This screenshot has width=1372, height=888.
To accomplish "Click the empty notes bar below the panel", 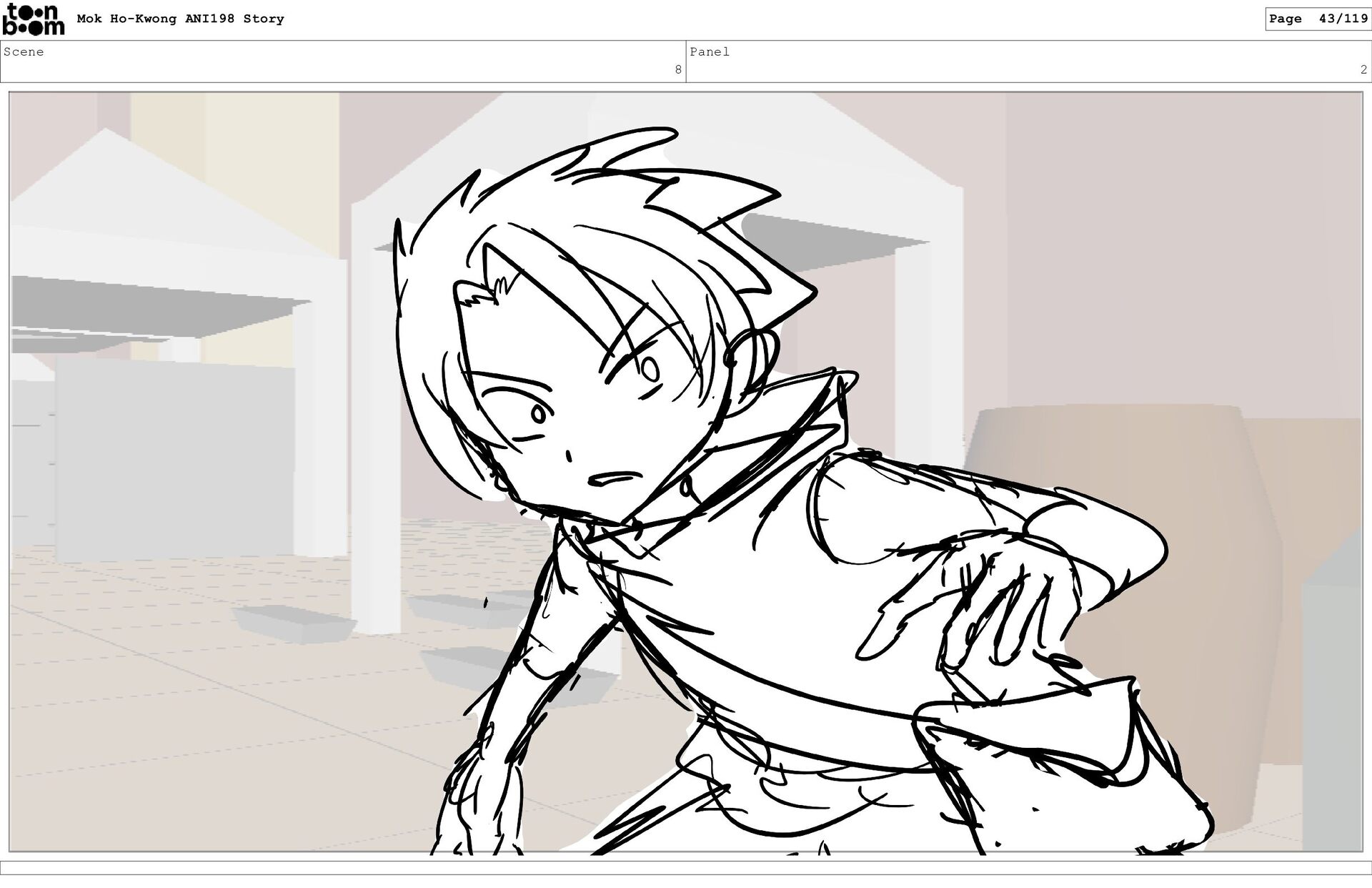I will click(x=686, y=868).
